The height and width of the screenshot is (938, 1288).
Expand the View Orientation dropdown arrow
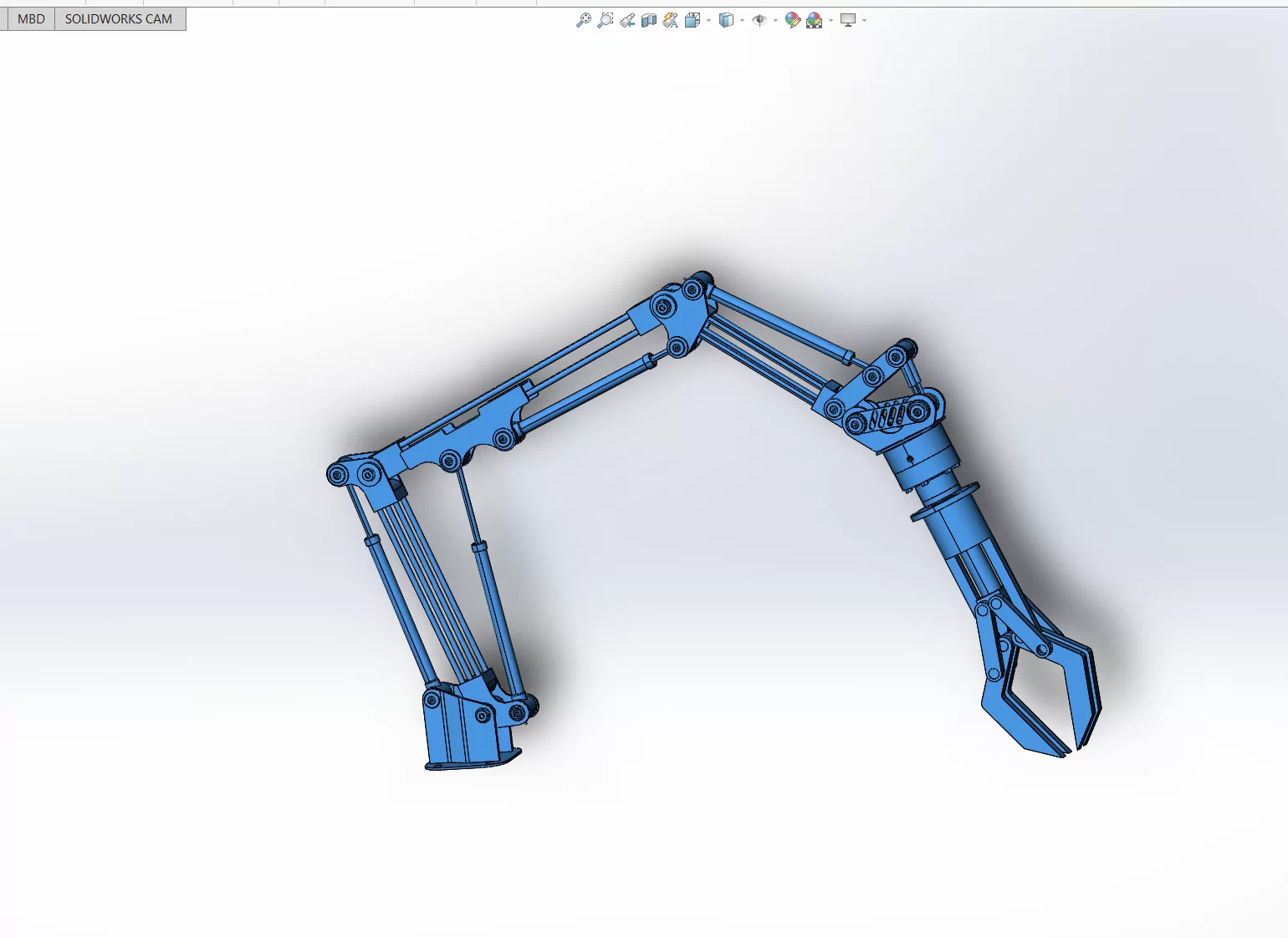coord(708,20)
